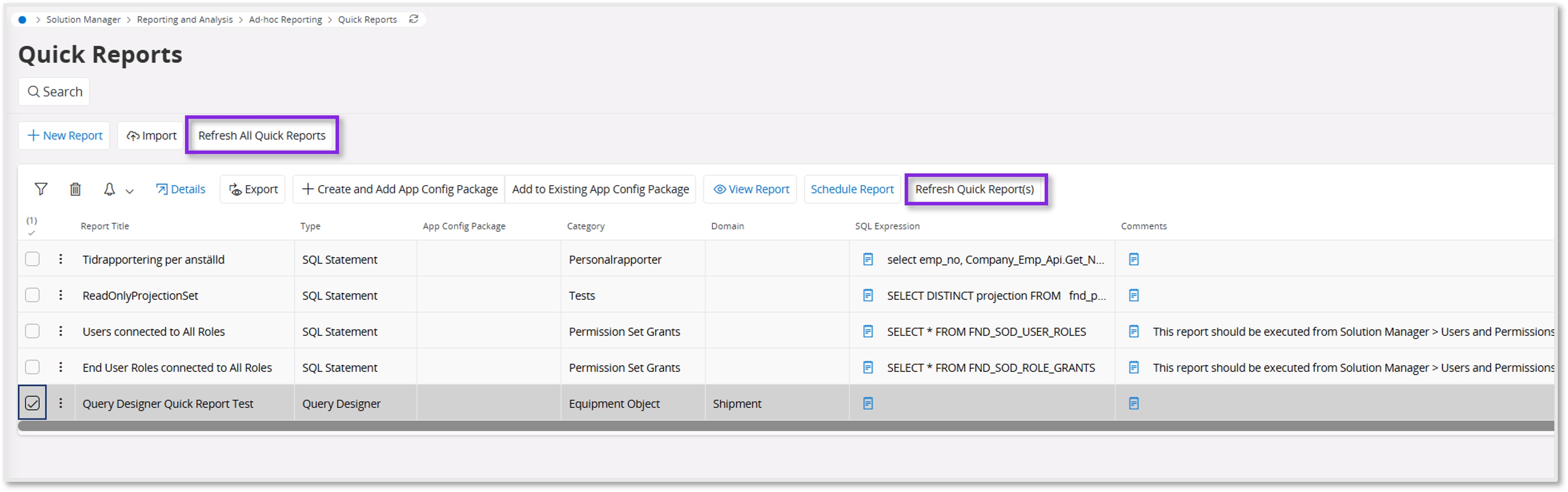Uncheck the Query Designer Quick Report Test checkbox
This screenshot has width=1568, height=492.
click(x=32, y=403)
